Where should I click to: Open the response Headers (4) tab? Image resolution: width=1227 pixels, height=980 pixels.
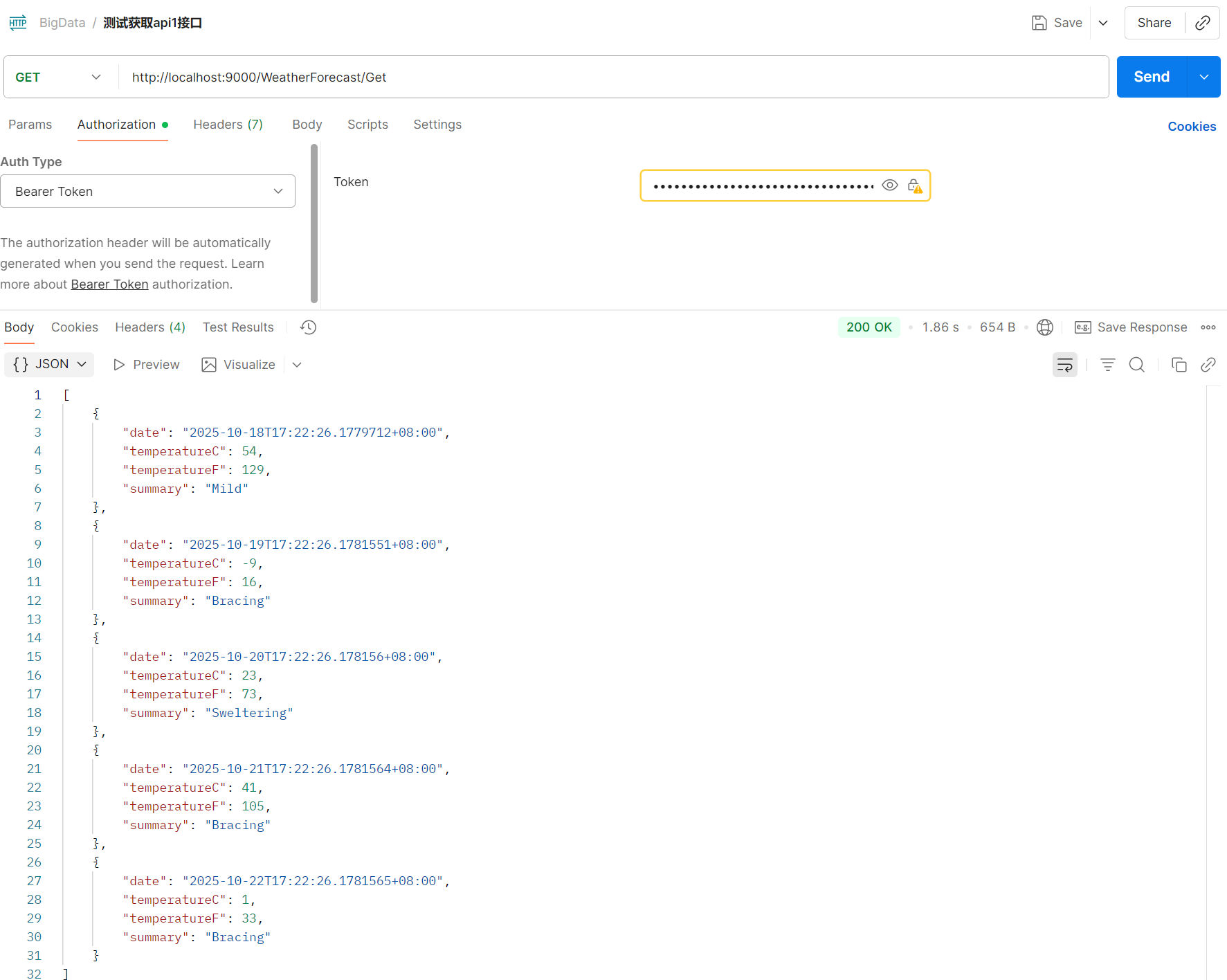coord(150,327)
